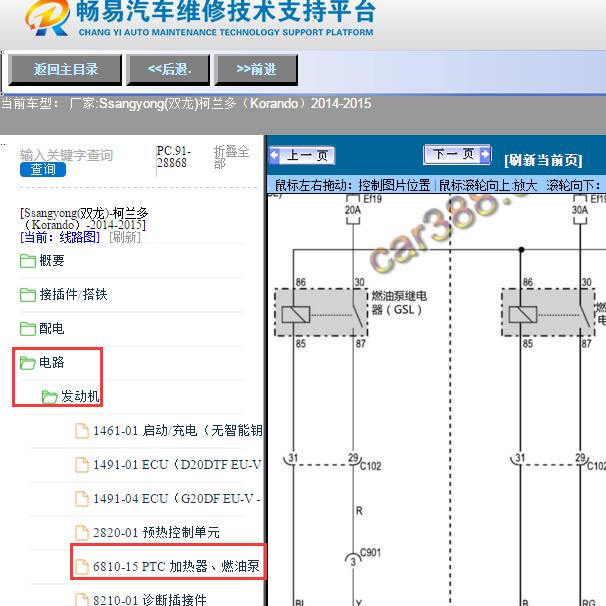Open document 1491-01 ECU D20DTF
Screen dimensions: 606x606
click(x=177, y=465)
